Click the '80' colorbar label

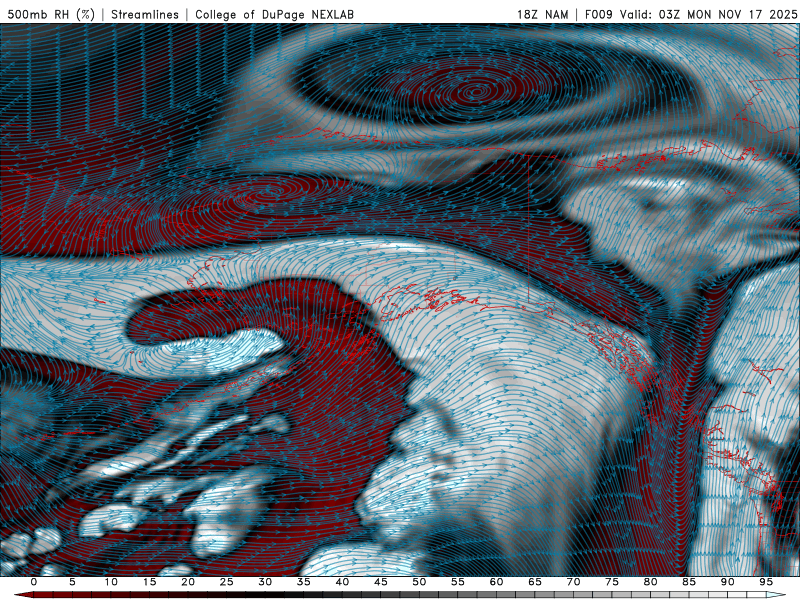click(x=651, y=582)
